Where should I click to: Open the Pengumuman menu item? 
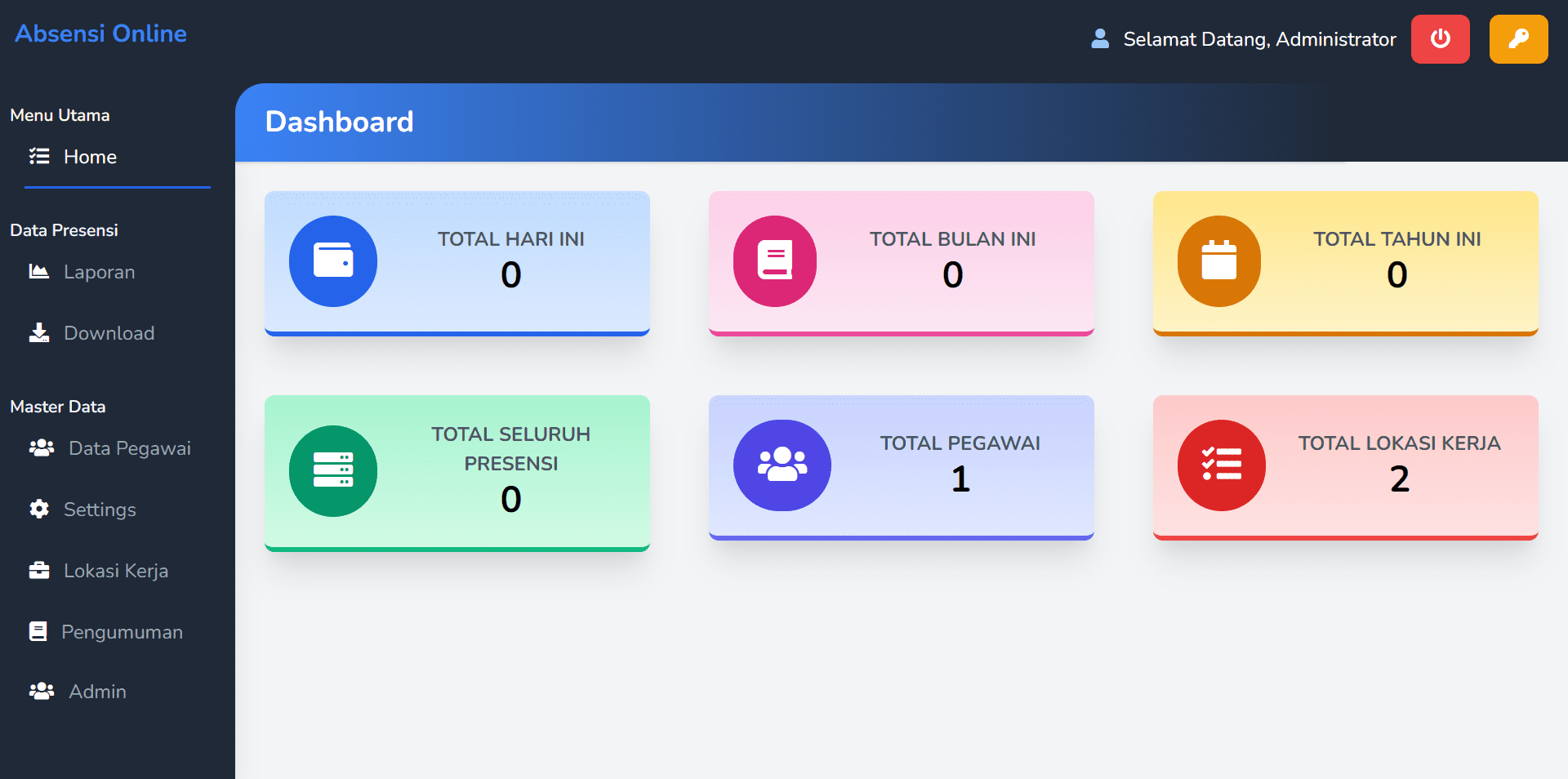[122, 632]
